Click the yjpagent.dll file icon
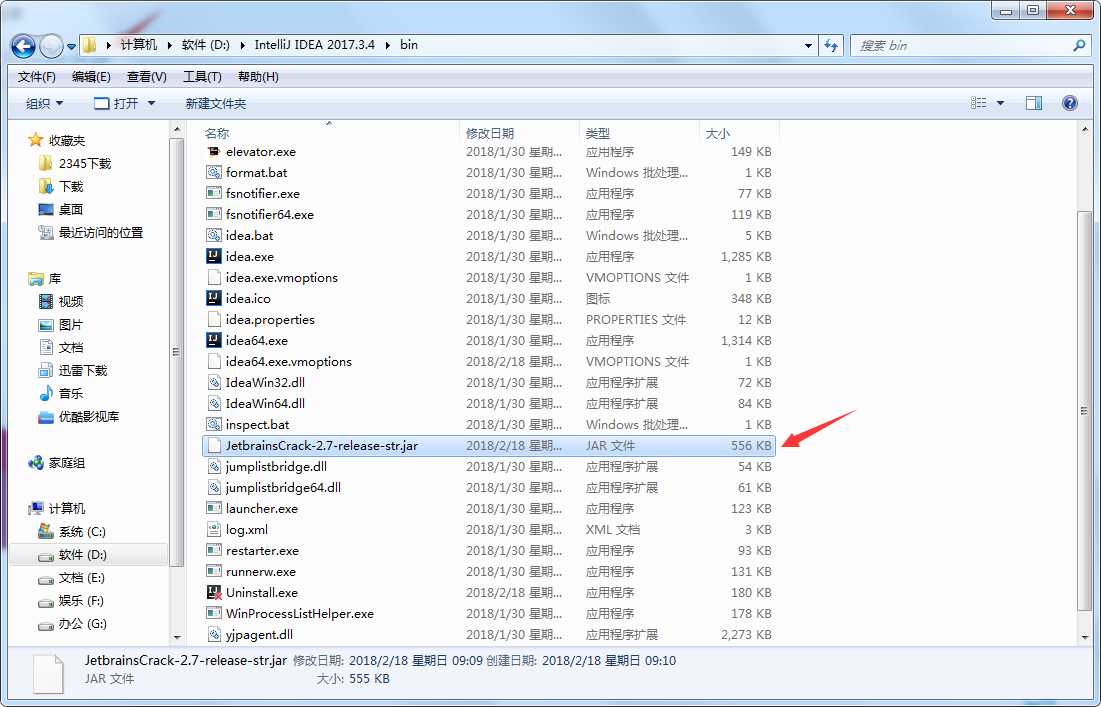The height and width of the screenshot is (707, 1101). pyautogui.click(x=214, y=635)
